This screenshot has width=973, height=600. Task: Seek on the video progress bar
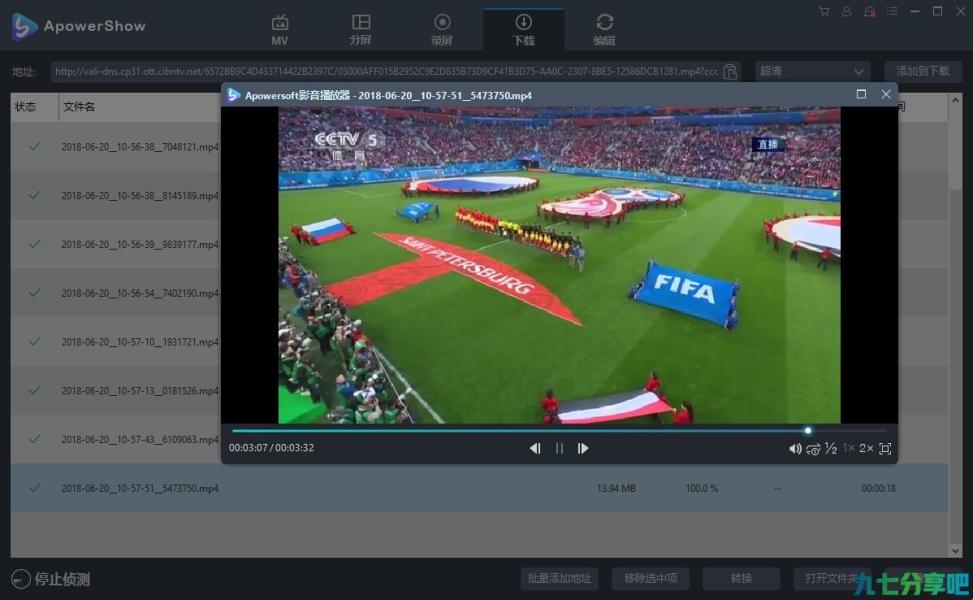[559, 431]
